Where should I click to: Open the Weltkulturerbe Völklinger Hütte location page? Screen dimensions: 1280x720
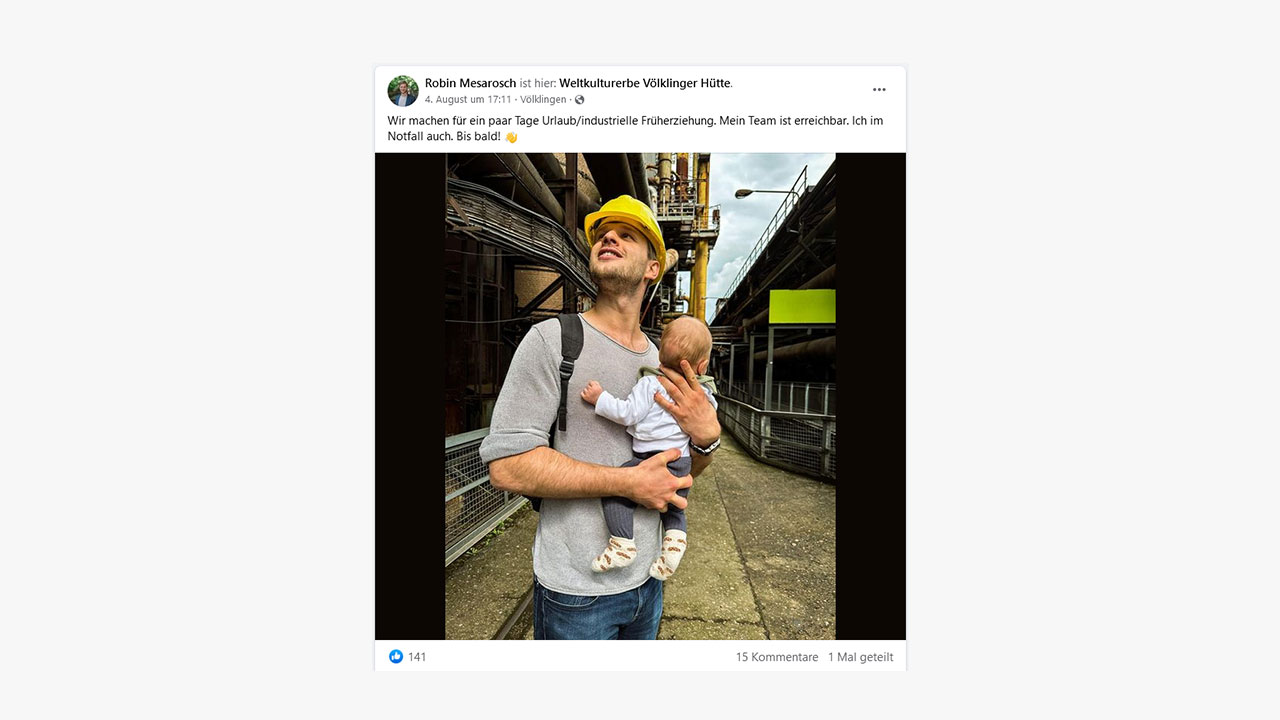[645, 83]
